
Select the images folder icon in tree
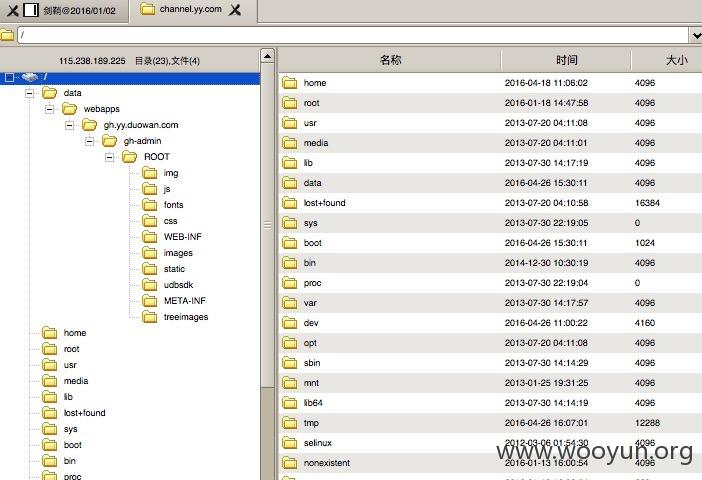click(x=150, y=253)
